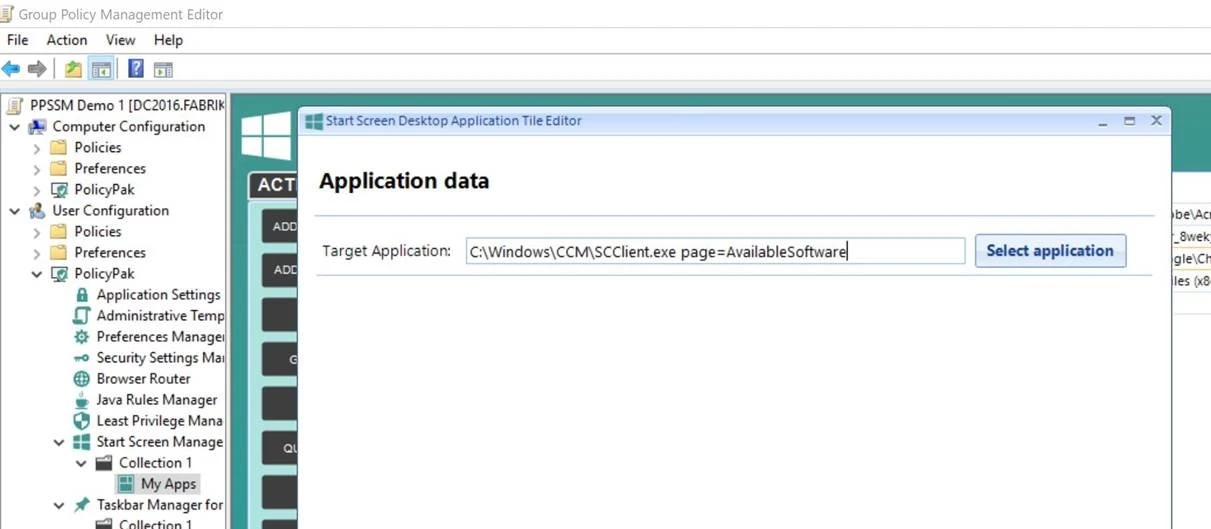The width and height of the screenshot is (1211, 529).
Task: Click the Show/Hide Action Pane toolbar icon
Action: coord(163,69)
